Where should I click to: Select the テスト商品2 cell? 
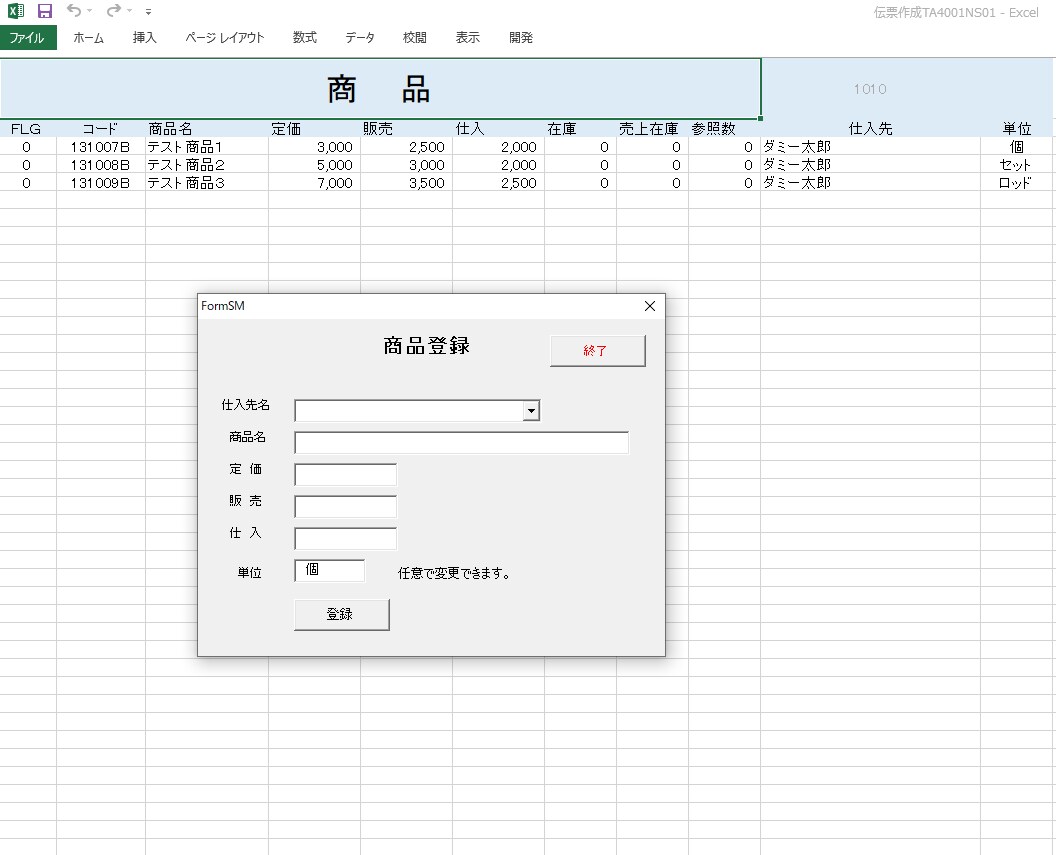click(207, 165)
